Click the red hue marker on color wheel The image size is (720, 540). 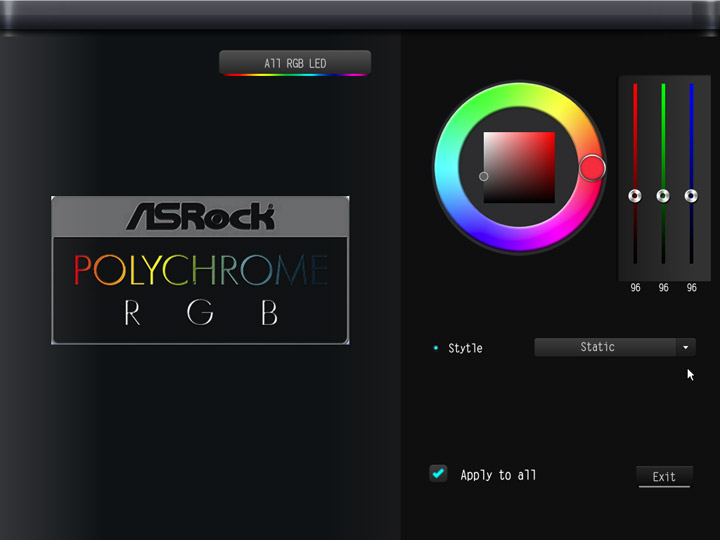(592, 168)
